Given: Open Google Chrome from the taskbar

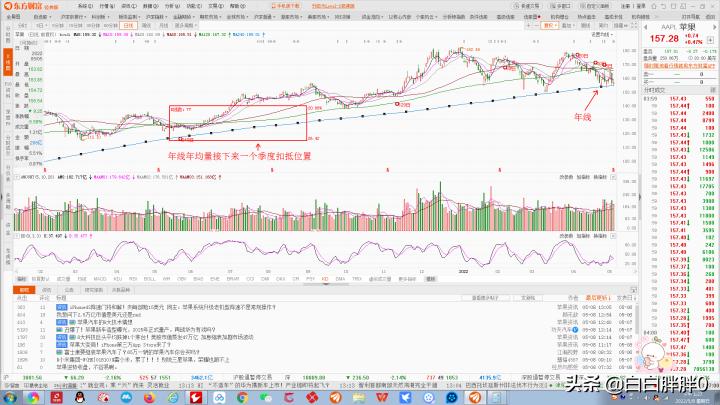Looking at the screenshot, I should [x=242, y=397].
